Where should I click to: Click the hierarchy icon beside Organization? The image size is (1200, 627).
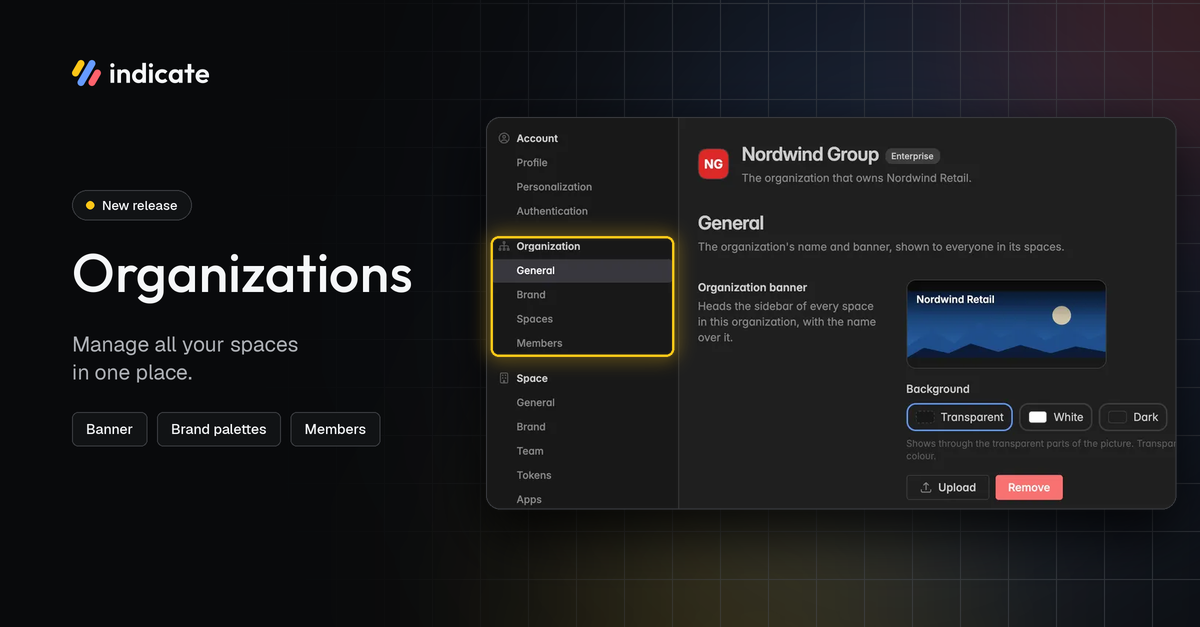point(504,246)
